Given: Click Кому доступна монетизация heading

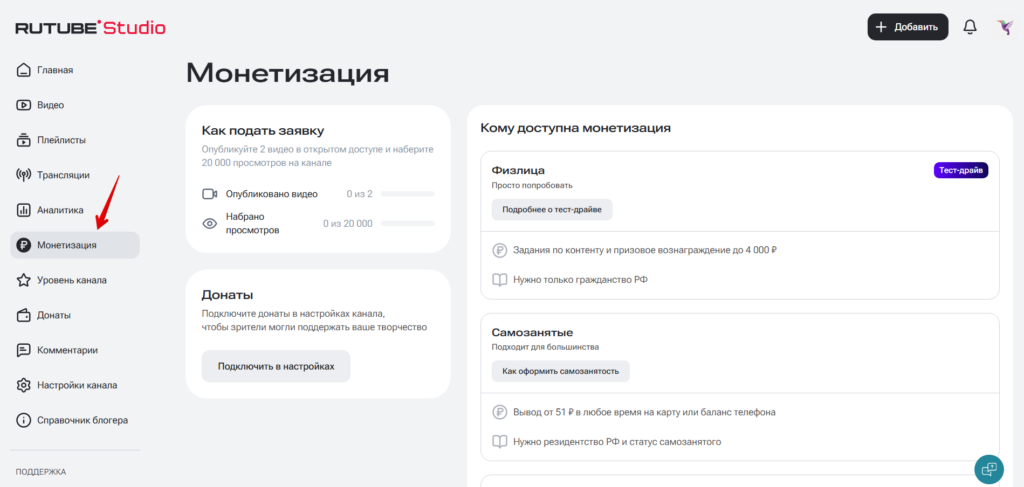Looking at the screenshot, I should pos(575,128).
